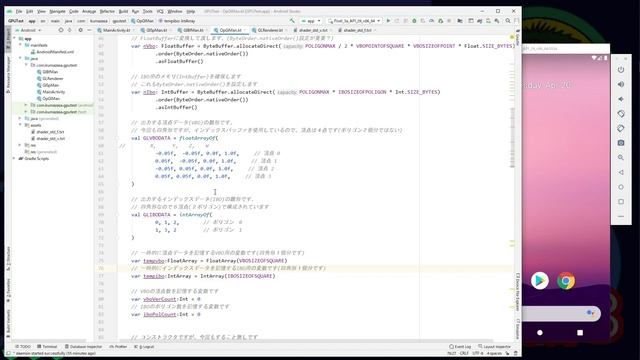Open the File menu

(19, 11)
